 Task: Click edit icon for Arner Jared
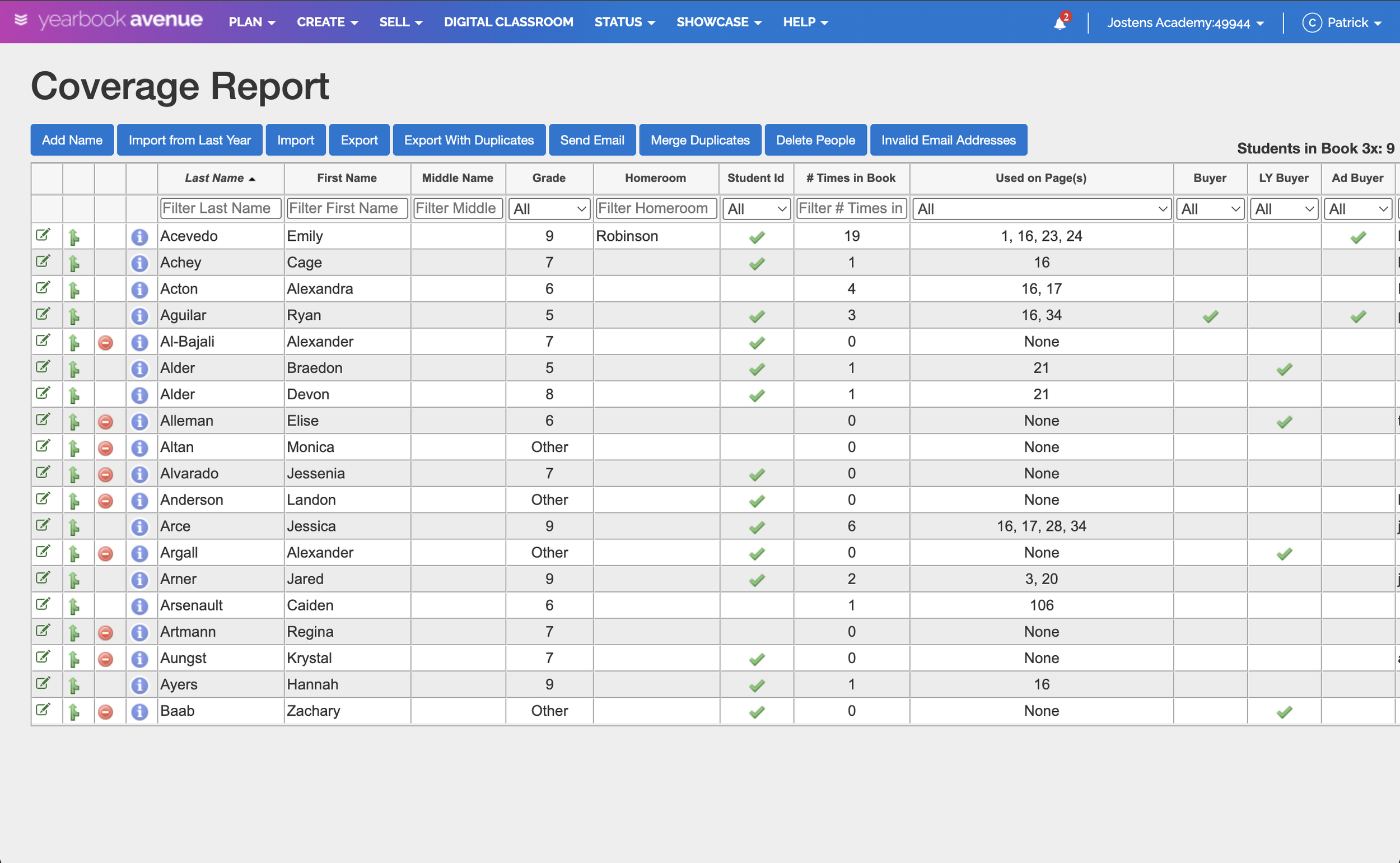[x=43, y=578]
